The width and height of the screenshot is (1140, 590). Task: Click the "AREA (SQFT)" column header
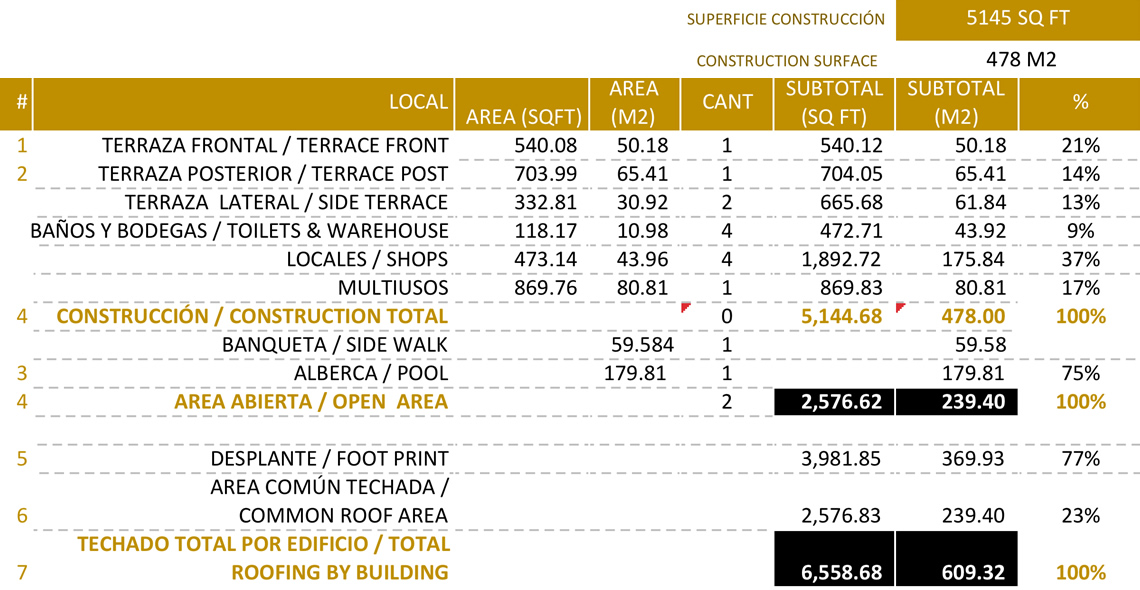(520, 117)
